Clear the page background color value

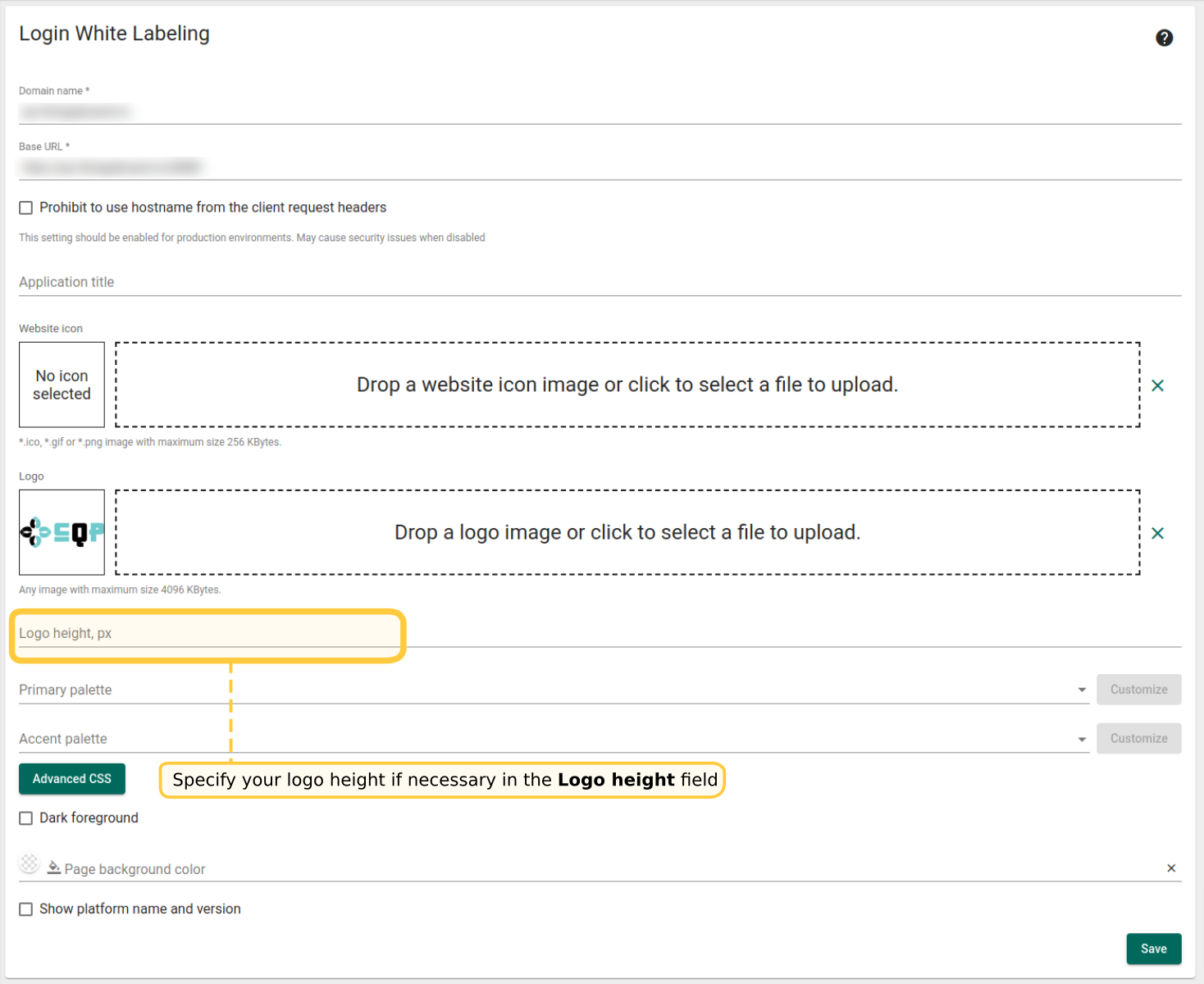pos(1170,868)
